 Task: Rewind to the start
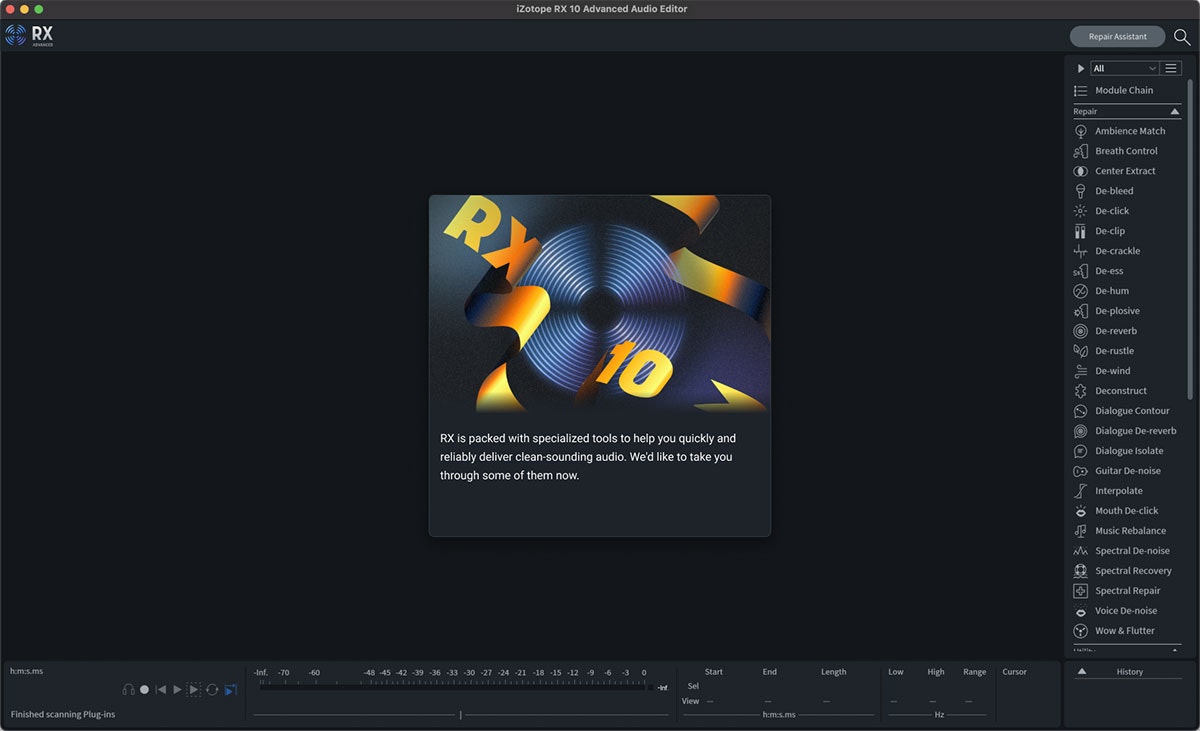161,690
